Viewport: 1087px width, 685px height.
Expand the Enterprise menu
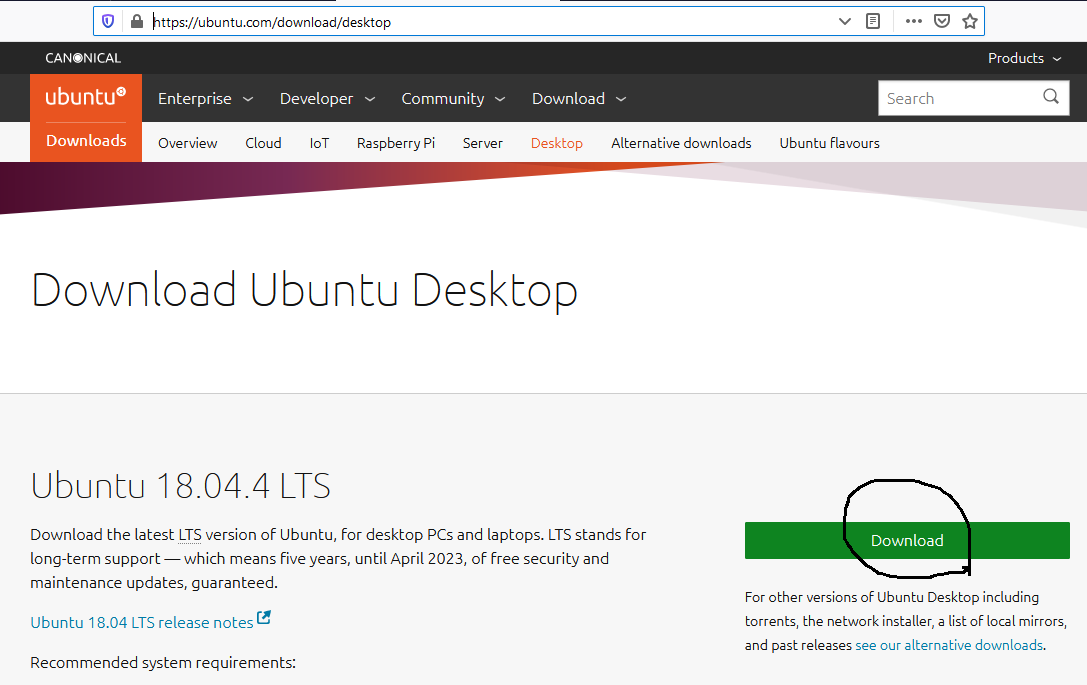pyautogui.click(x=205, y=98)
